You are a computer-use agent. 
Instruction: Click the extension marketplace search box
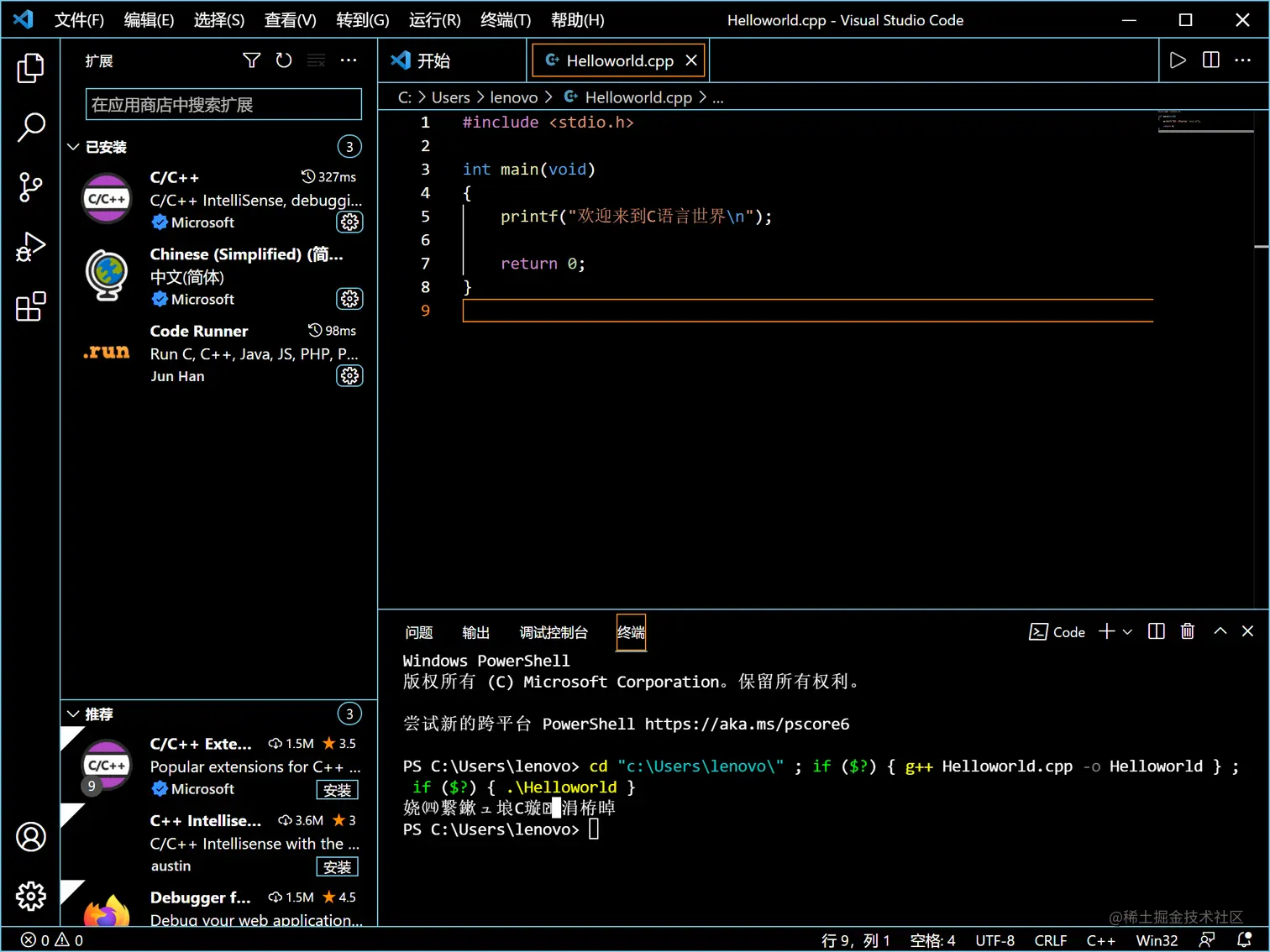(223, 105)
